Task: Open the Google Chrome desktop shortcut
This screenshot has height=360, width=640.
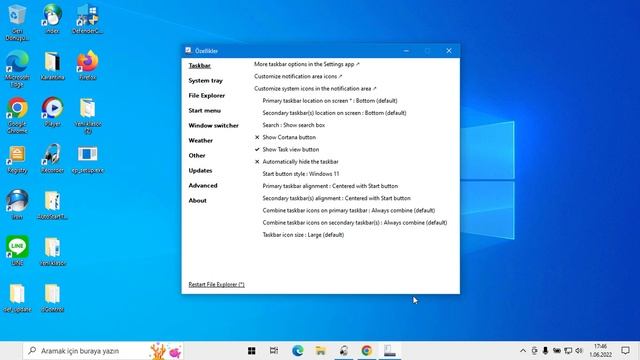Action: click(x=17, y=116)
